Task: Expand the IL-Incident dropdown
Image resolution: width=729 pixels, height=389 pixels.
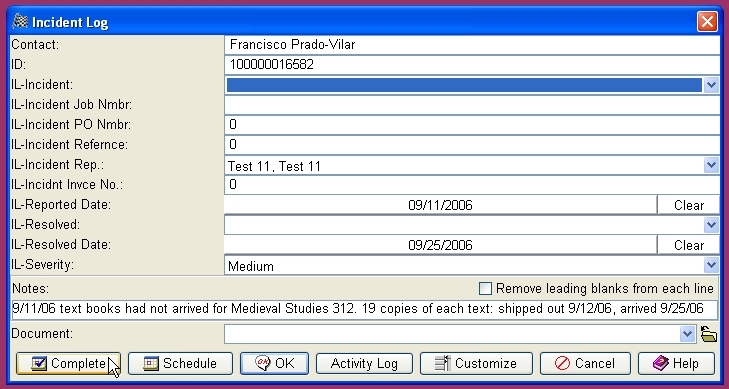Action: (711, 85)
